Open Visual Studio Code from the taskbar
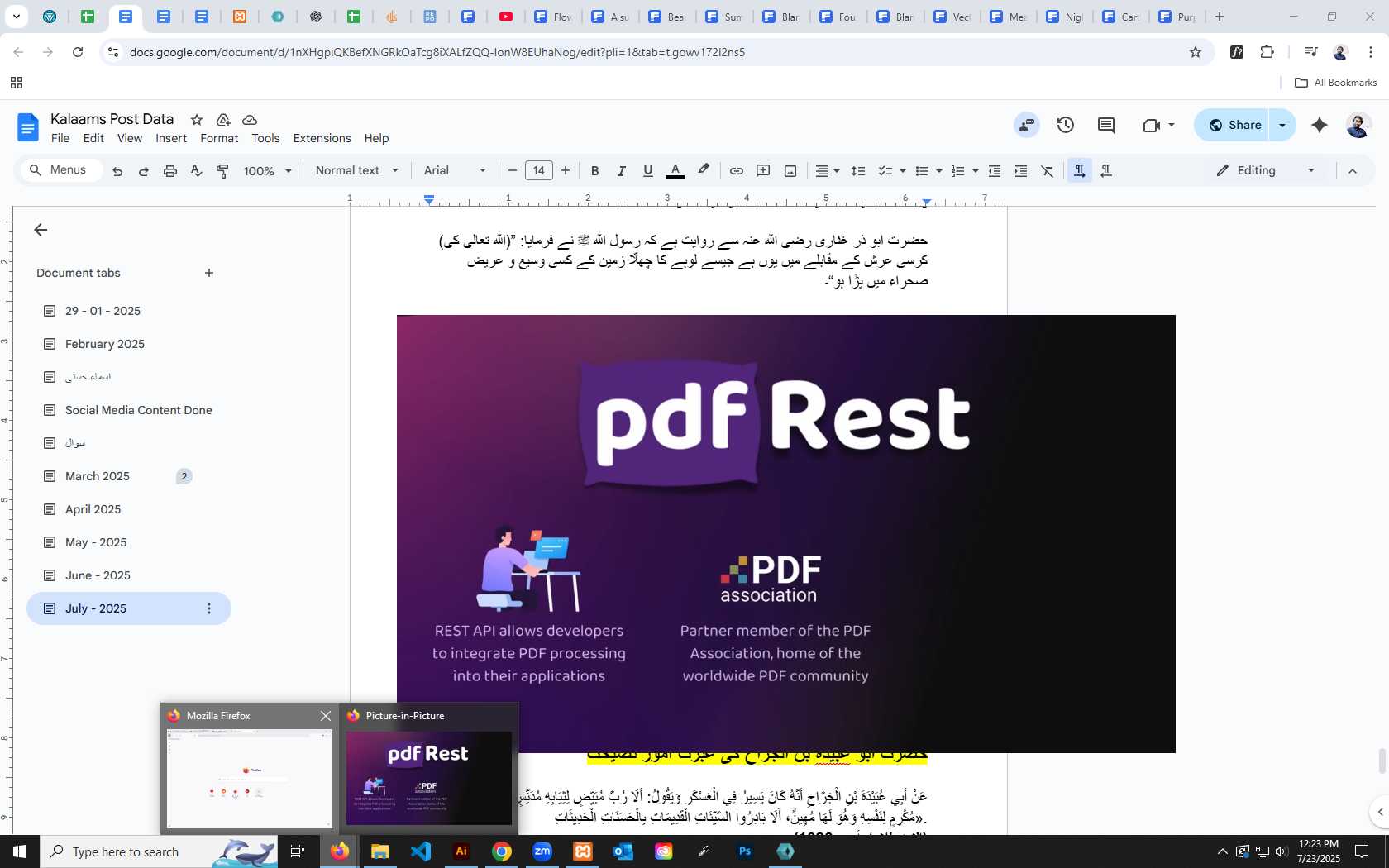Image resolution: width=1389 pixels, height=868 pixels. tap(421, 851)
